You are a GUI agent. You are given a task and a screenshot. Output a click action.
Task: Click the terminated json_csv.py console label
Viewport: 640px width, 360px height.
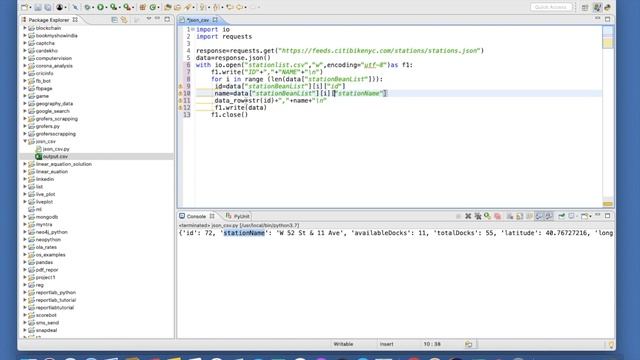pyautogui.click(x=239, y=225)
